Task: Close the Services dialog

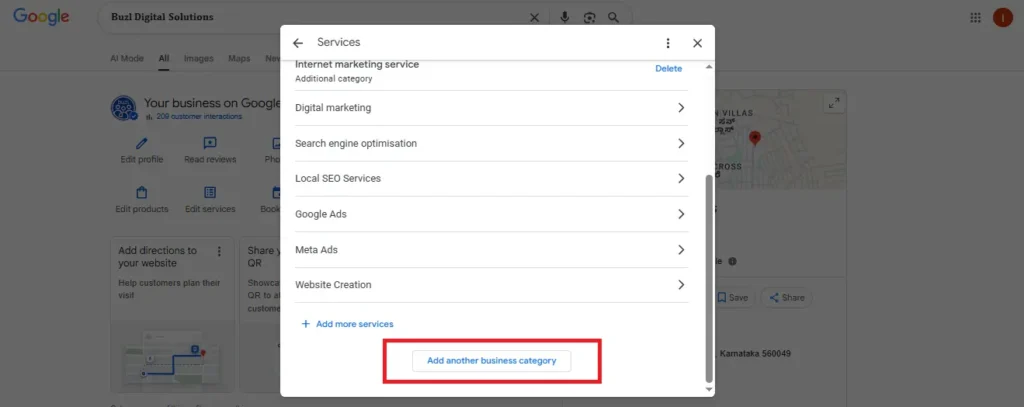Action: pyautogui.click(x=697, y=43)
